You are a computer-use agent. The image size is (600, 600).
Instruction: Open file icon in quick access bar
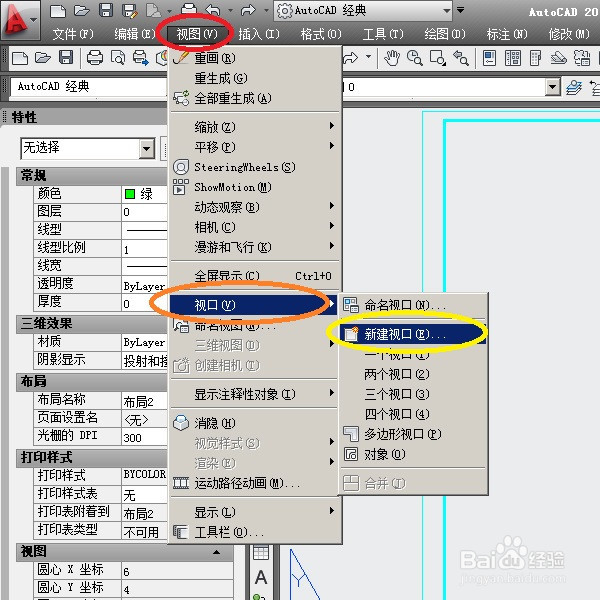coord(81,10)
